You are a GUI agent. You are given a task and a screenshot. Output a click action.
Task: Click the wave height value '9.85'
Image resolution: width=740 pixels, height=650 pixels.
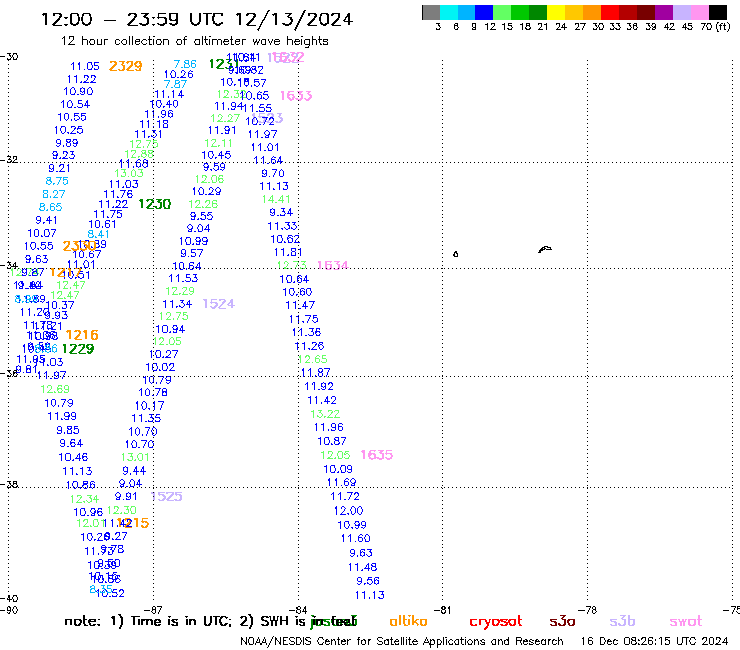tap(68, 431)
